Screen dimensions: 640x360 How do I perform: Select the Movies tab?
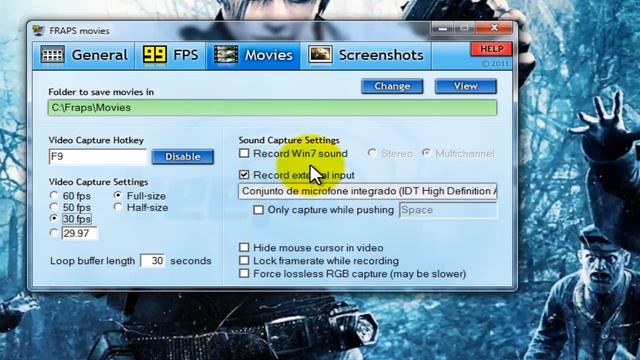tap(253, 55)
